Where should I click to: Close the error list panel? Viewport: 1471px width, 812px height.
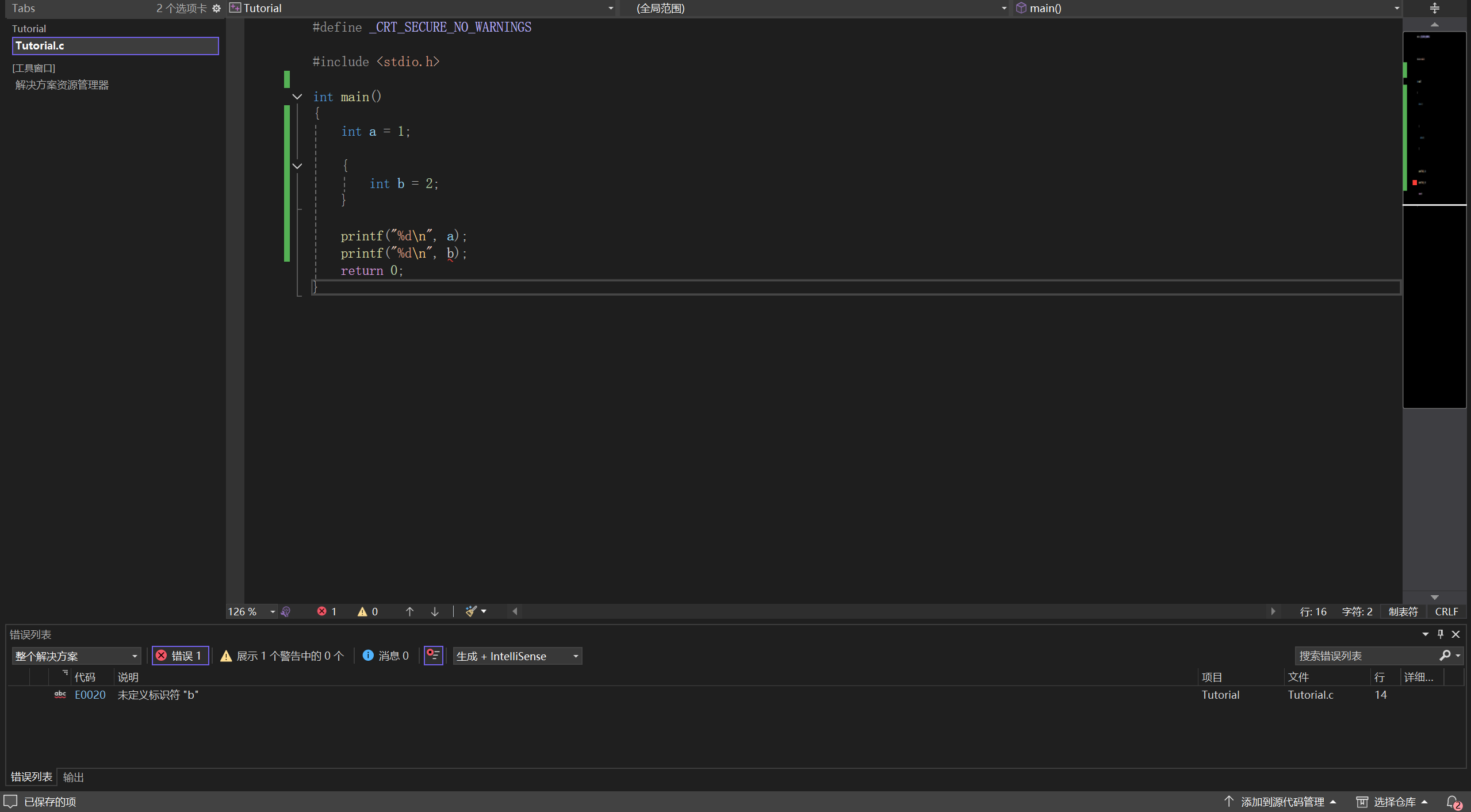(x=1456, y=634)
